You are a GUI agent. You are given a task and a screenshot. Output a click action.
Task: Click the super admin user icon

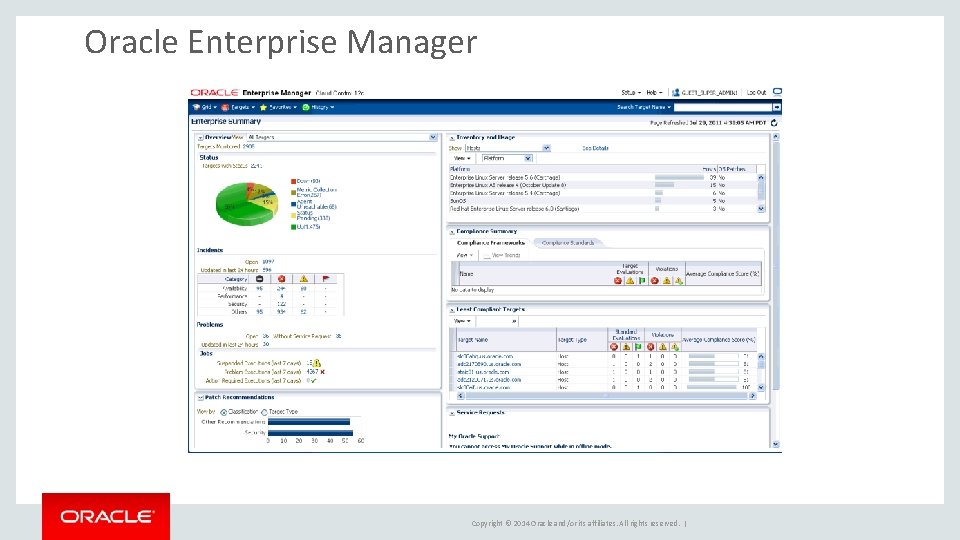click(x=676, y=92)
